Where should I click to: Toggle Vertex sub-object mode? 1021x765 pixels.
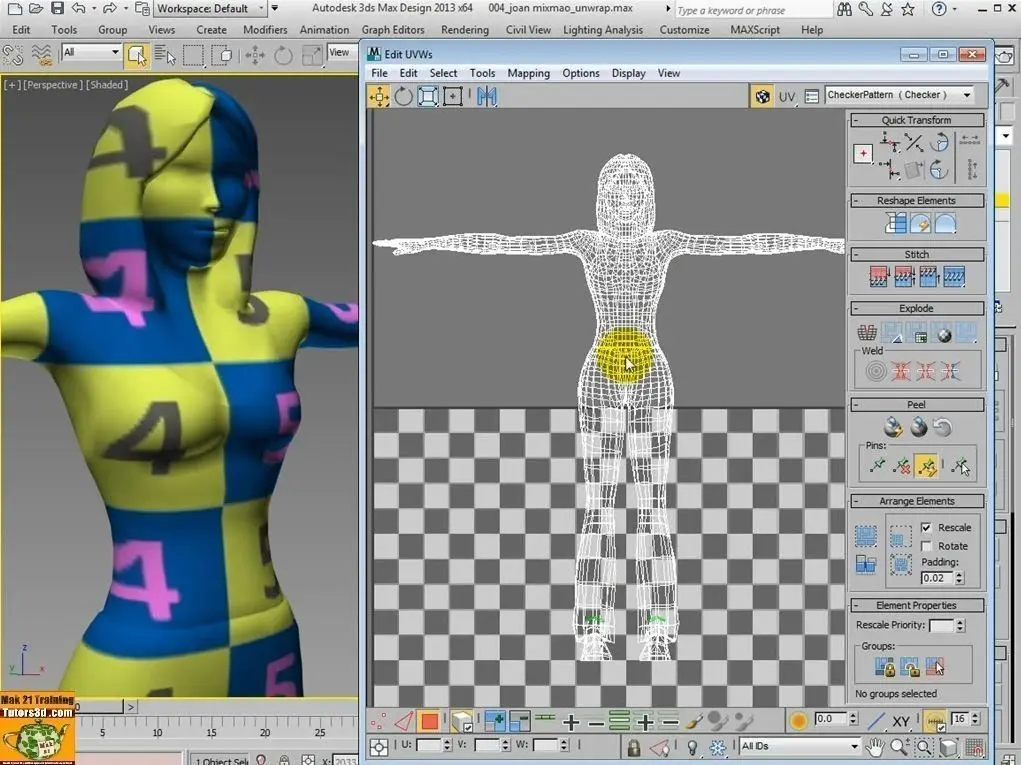click(x=378, y=721)
